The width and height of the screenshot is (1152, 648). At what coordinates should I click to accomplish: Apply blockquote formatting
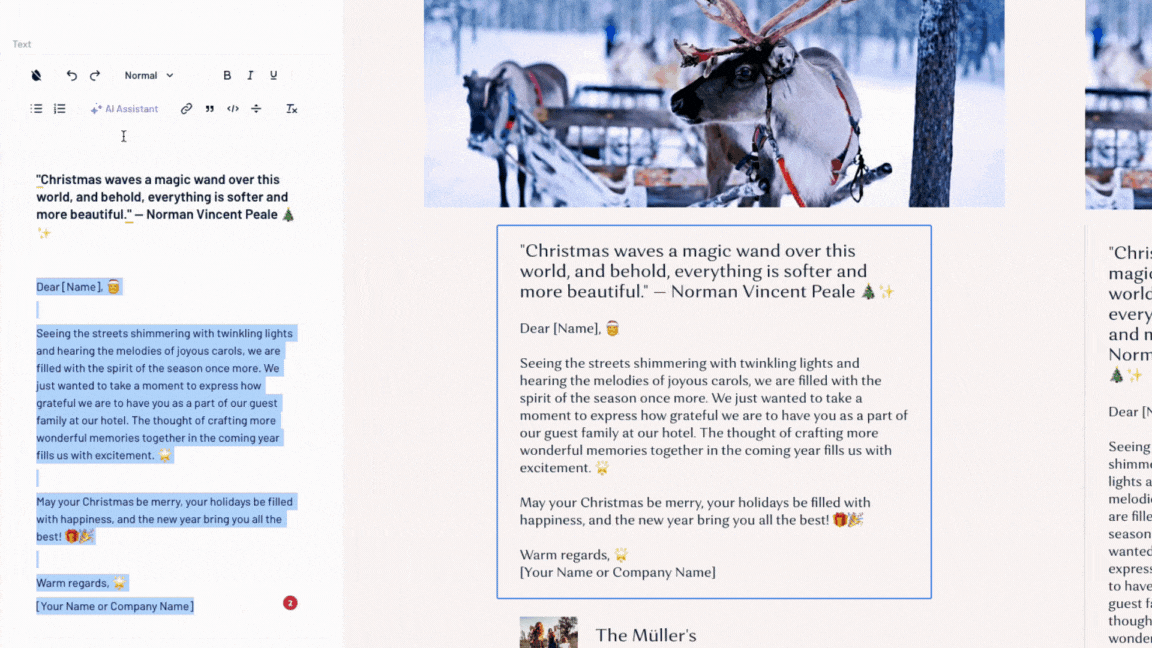pos(209,109)
